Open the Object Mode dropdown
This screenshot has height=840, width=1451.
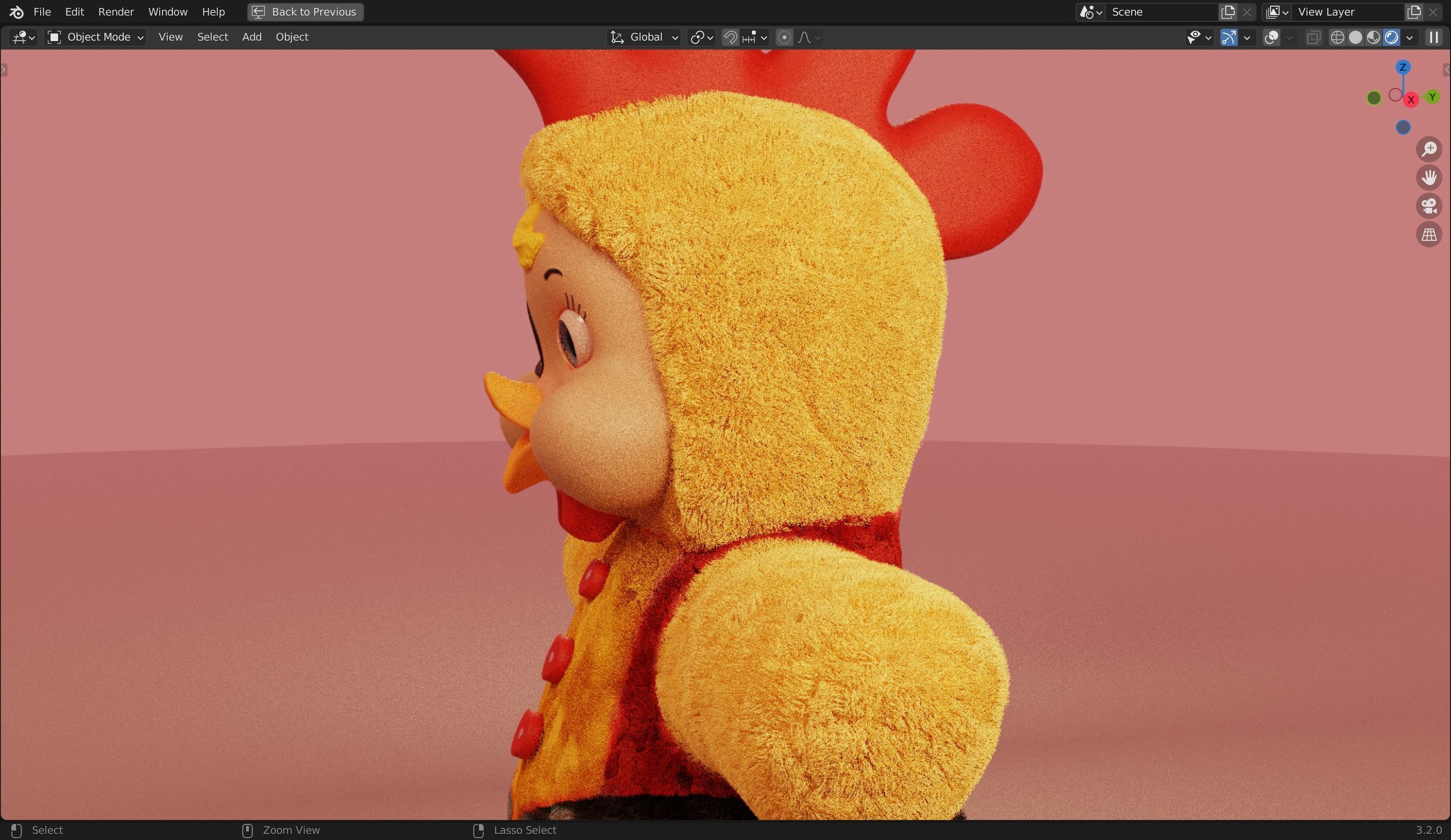click(95, 37)
